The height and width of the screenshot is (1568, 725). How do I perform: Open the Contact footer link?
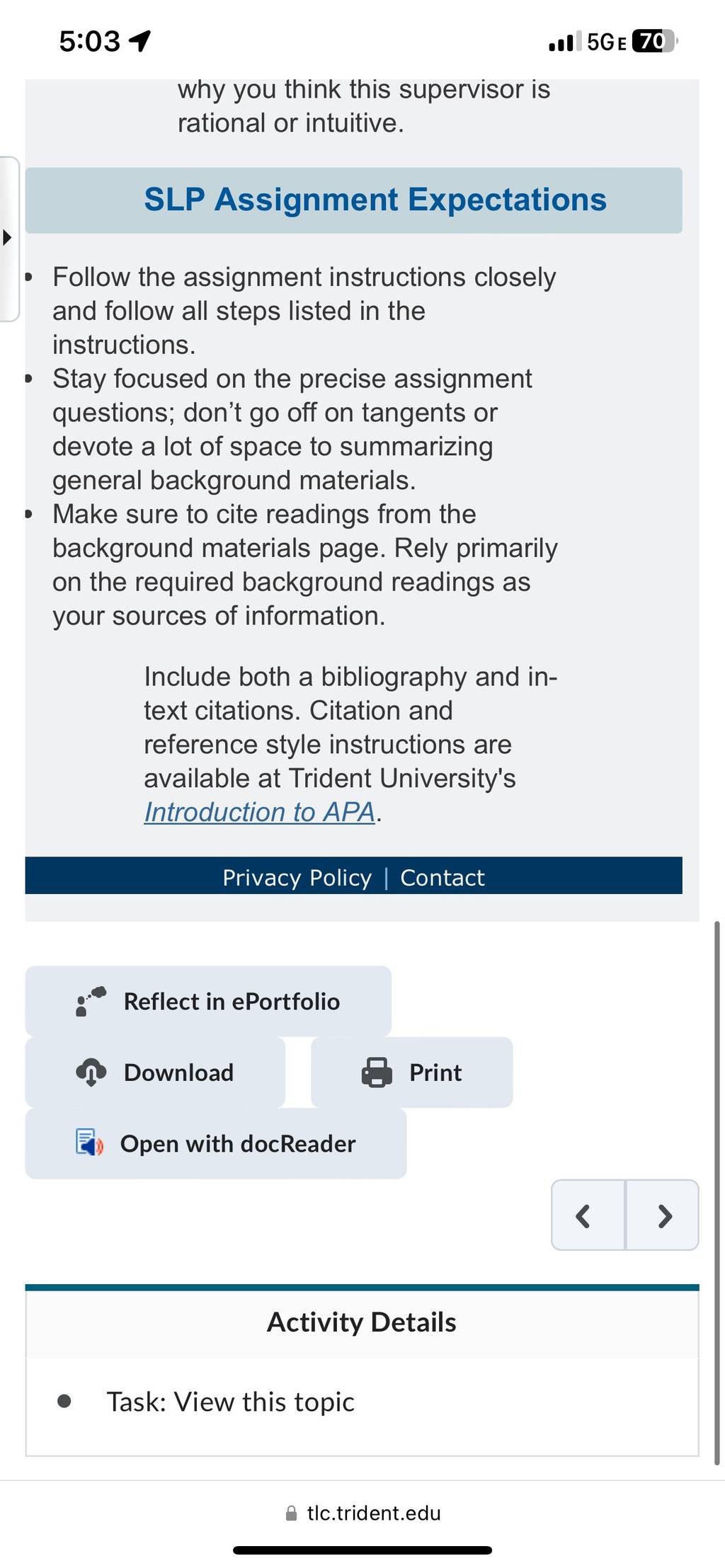[x=443, y=878]
